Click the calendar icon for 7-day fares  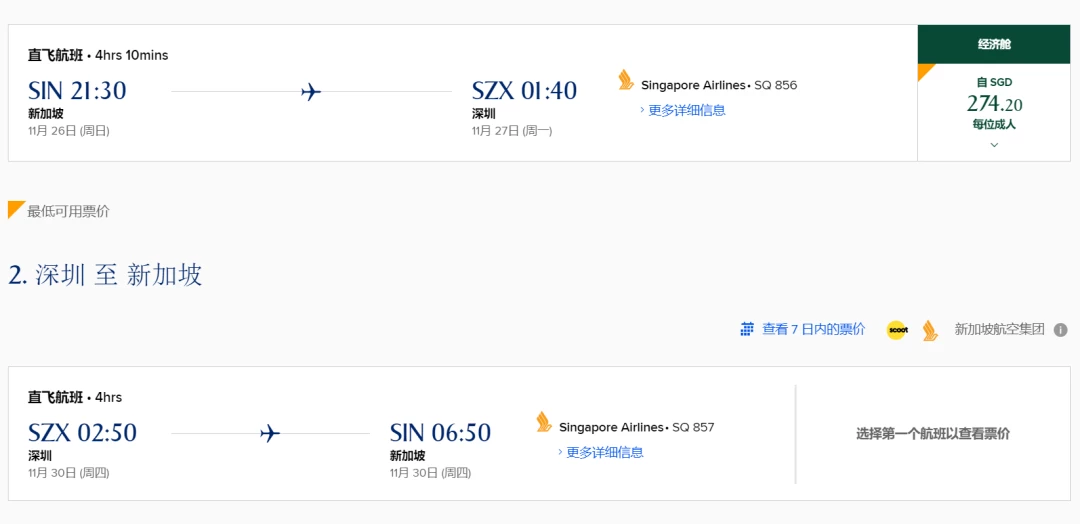(747, 329)
